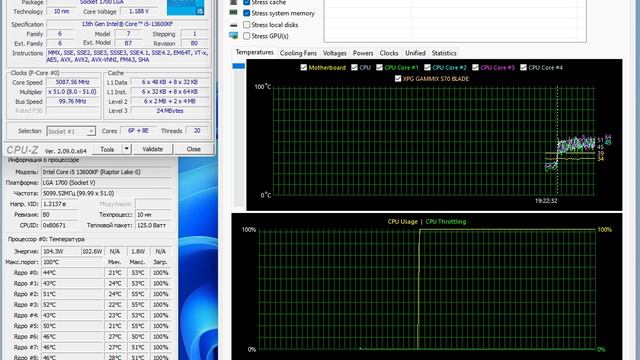Screen dimensions: 640x360
Task: Click the Энергия value 104.3W
Action: (x=61, y=251)
